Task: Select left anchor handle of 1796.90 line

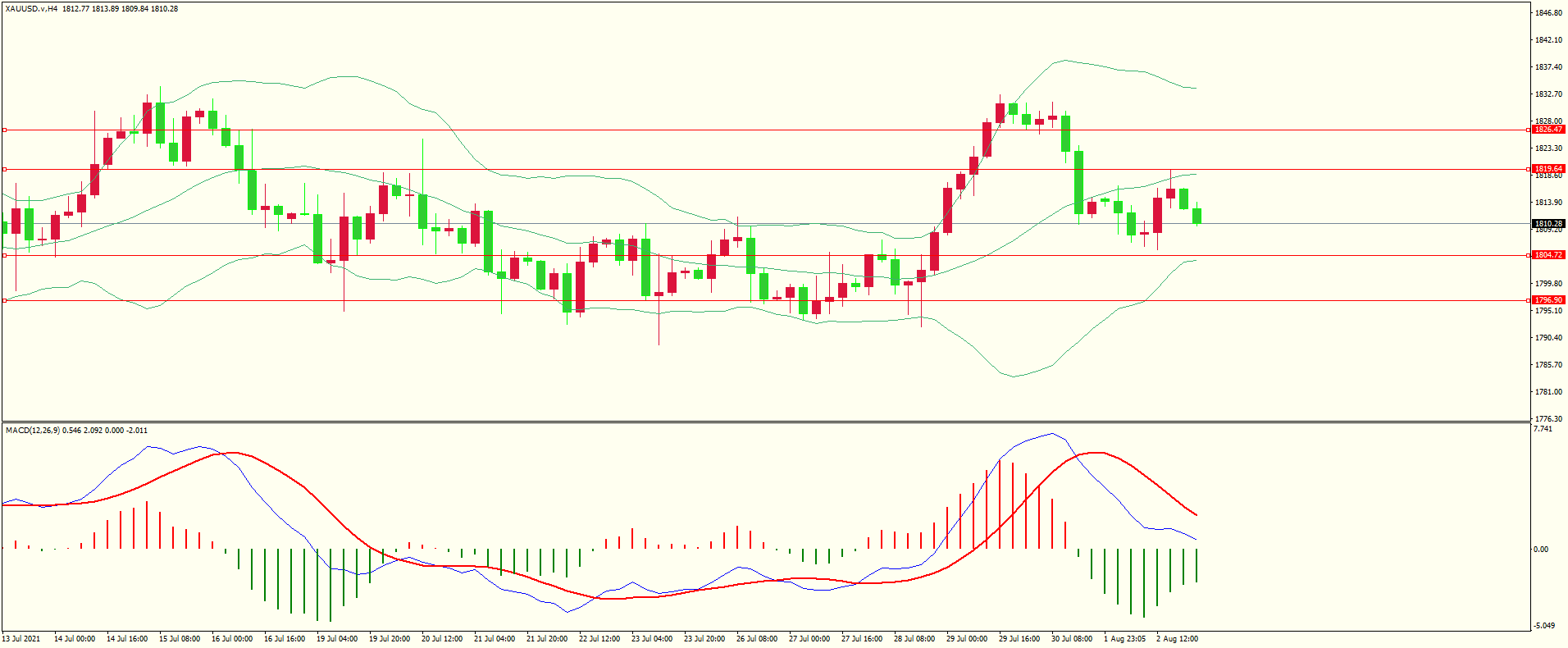Action: click(x=4, y=300)
